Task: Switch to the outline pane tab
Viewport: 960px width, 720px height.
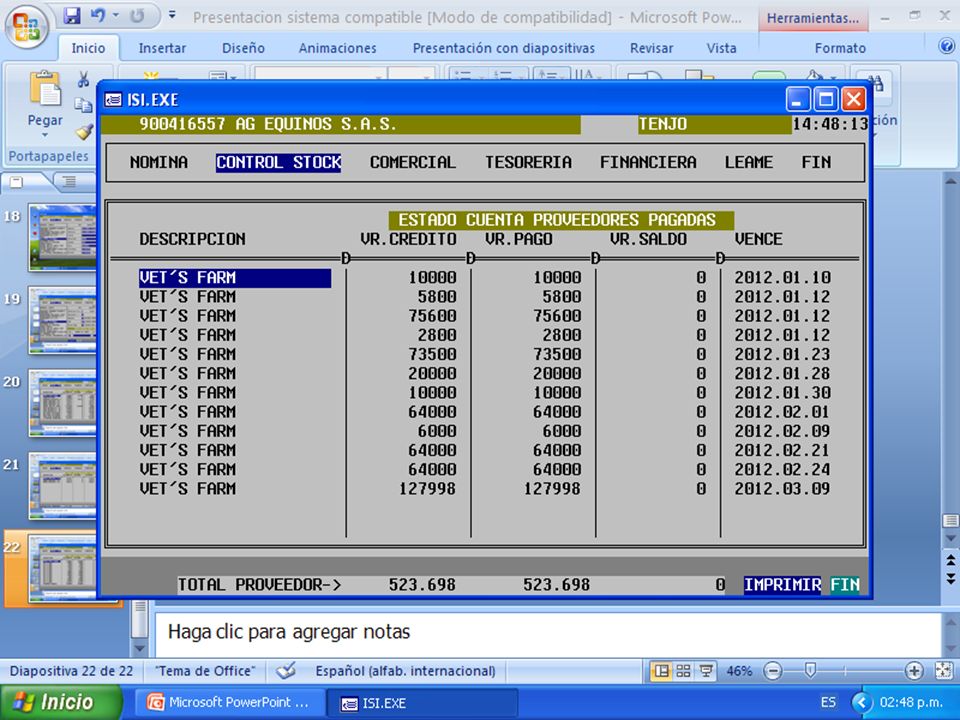Action: (69, 181)
